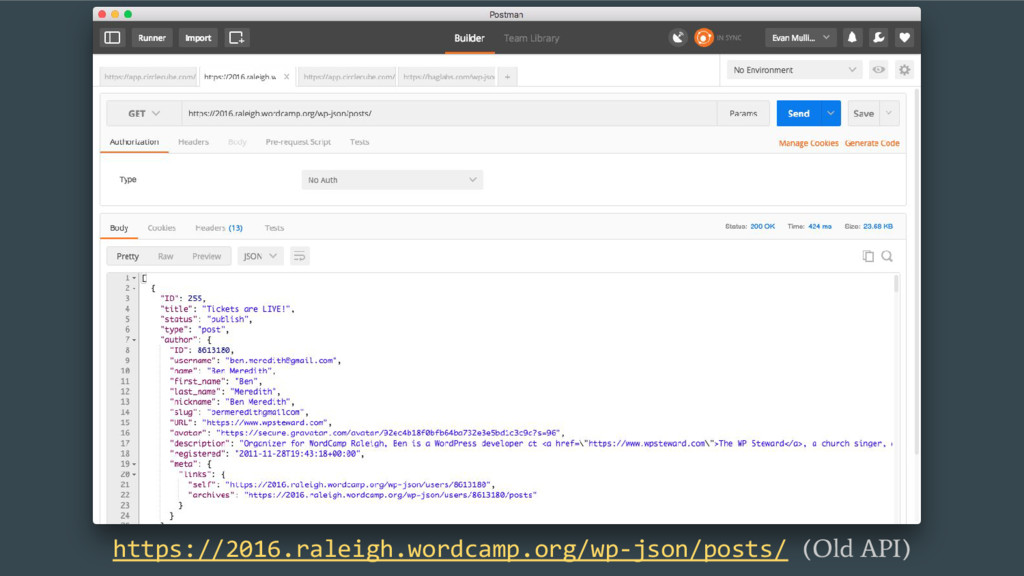This screenshot has height=576, width=1024.
Task: Open the JSON format dropdown
Action: pyautogui.click(x=260, y=256)
